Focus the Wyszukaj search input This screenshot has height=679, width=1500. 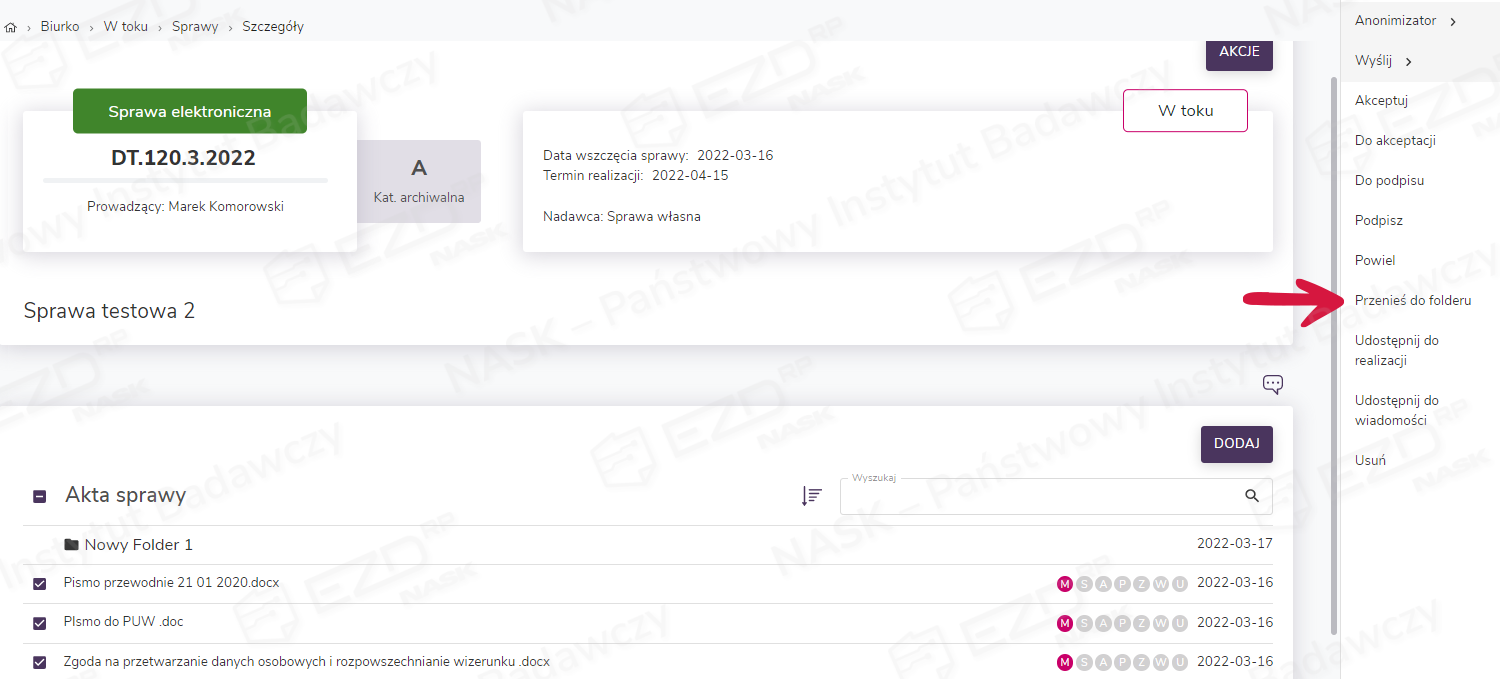tap(1040, 497)
